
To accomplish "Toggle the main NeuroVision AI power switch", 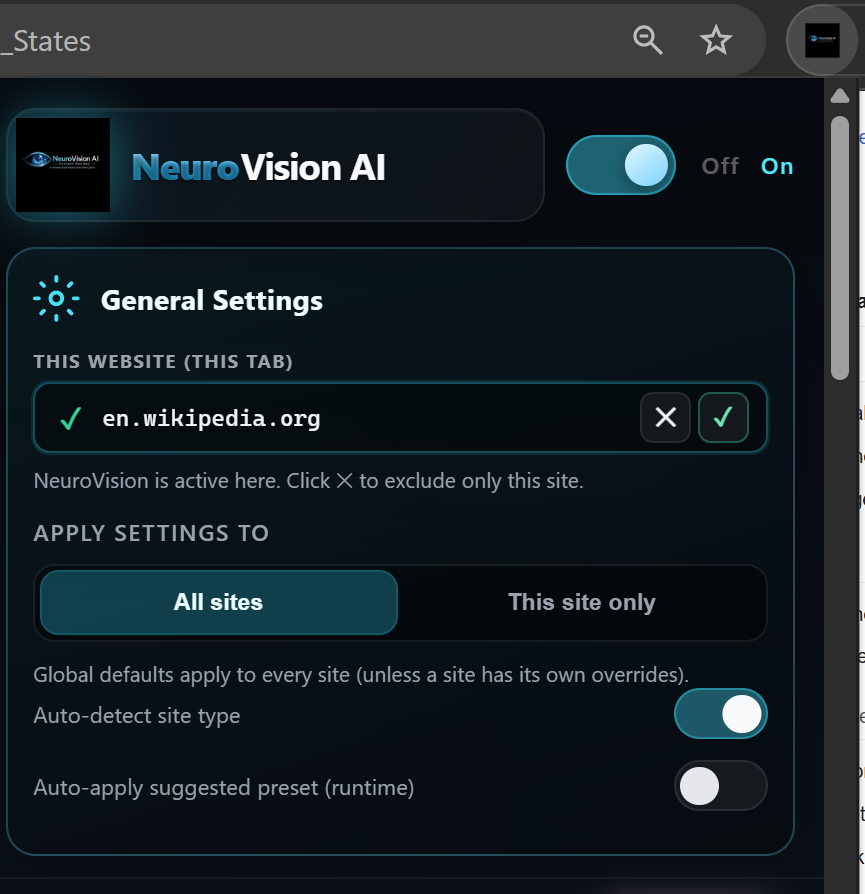I will 620,165.
